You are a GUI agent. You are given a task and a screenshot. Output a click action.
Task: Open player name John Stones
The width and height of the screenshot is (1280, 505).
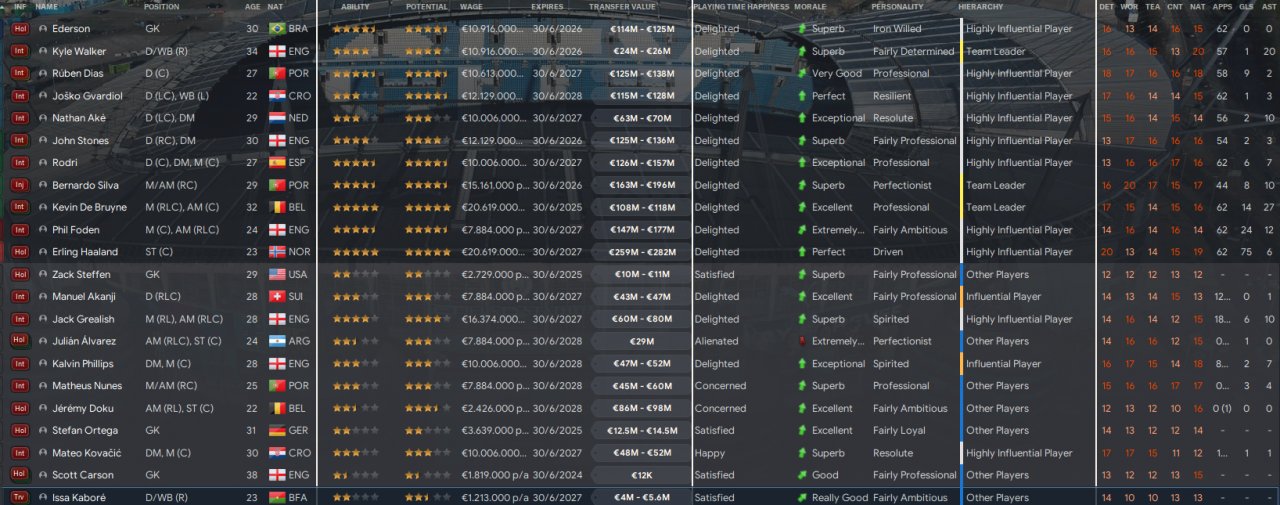pyautogui.click(x=80, y=141)
